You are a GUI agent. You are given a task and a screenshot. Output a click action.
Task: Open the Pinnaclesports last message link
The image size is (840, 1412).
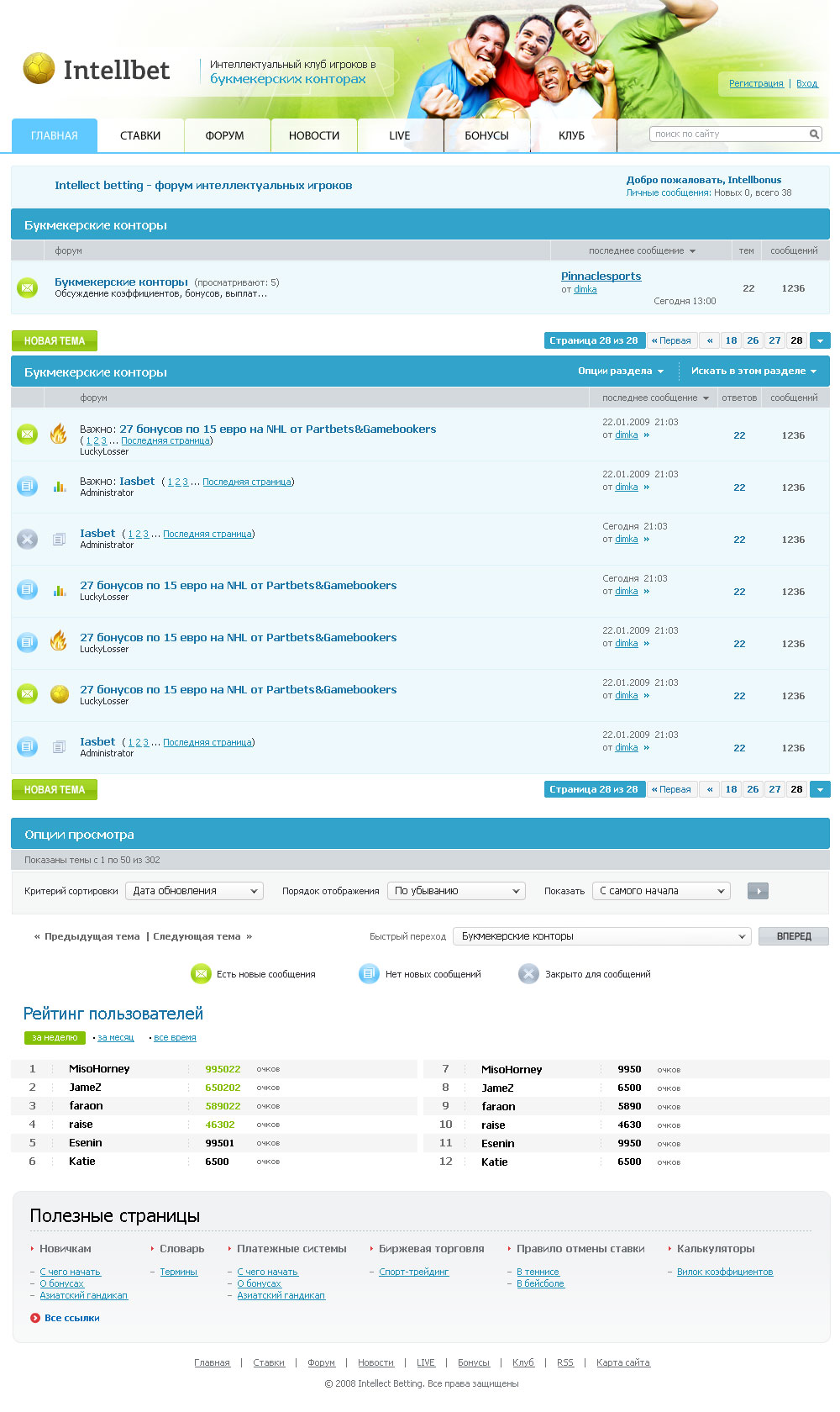click(601, 276)
